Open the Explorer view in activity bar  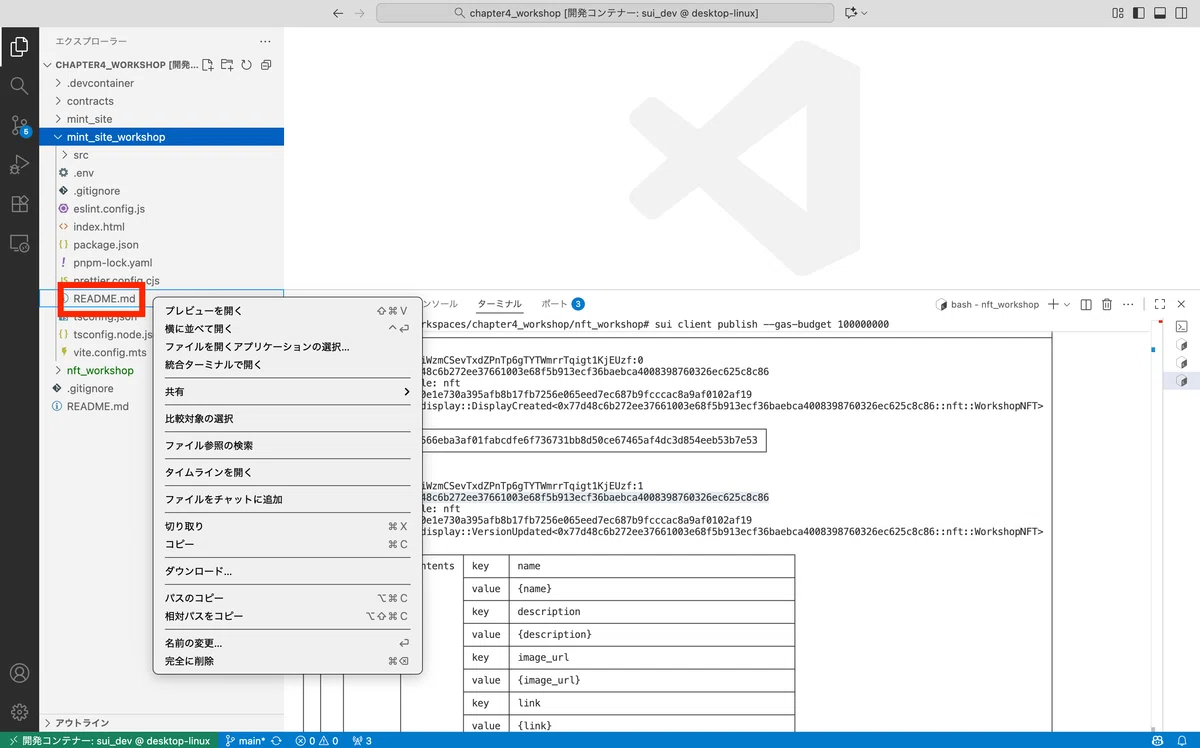pos(19,46)
